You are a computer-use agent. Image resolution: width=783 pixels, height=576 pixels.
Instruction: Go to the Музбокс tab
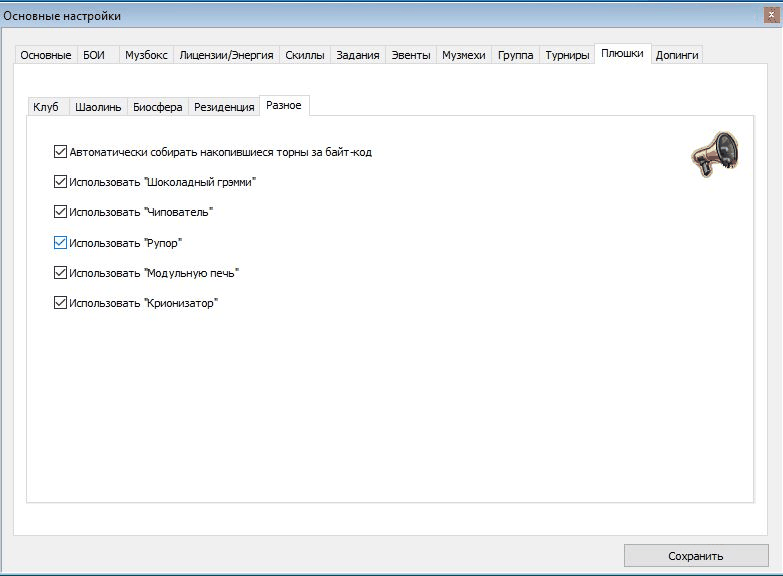pyautogui.click(x=146, y=55)
